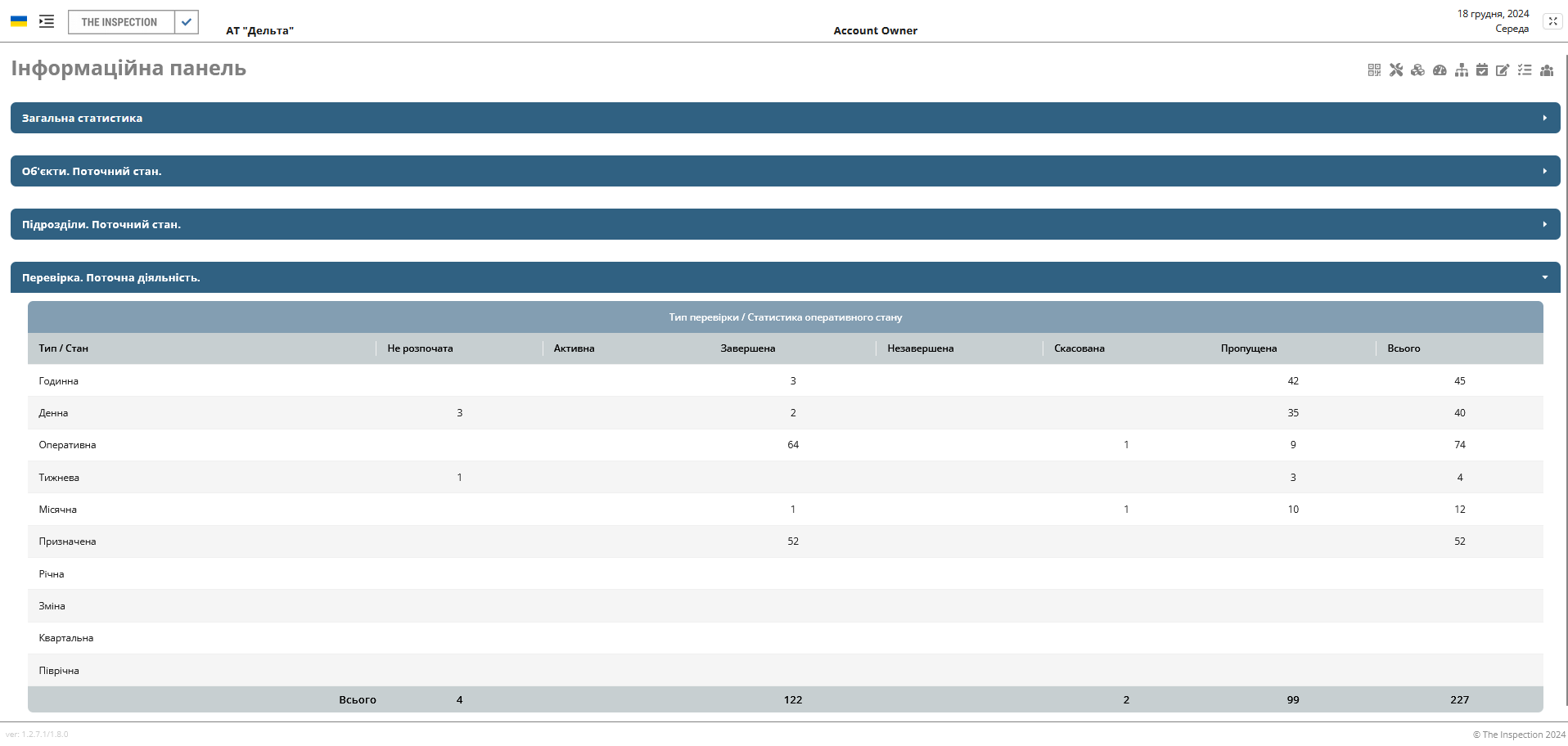Open the QR code icon

[1374, 70]
